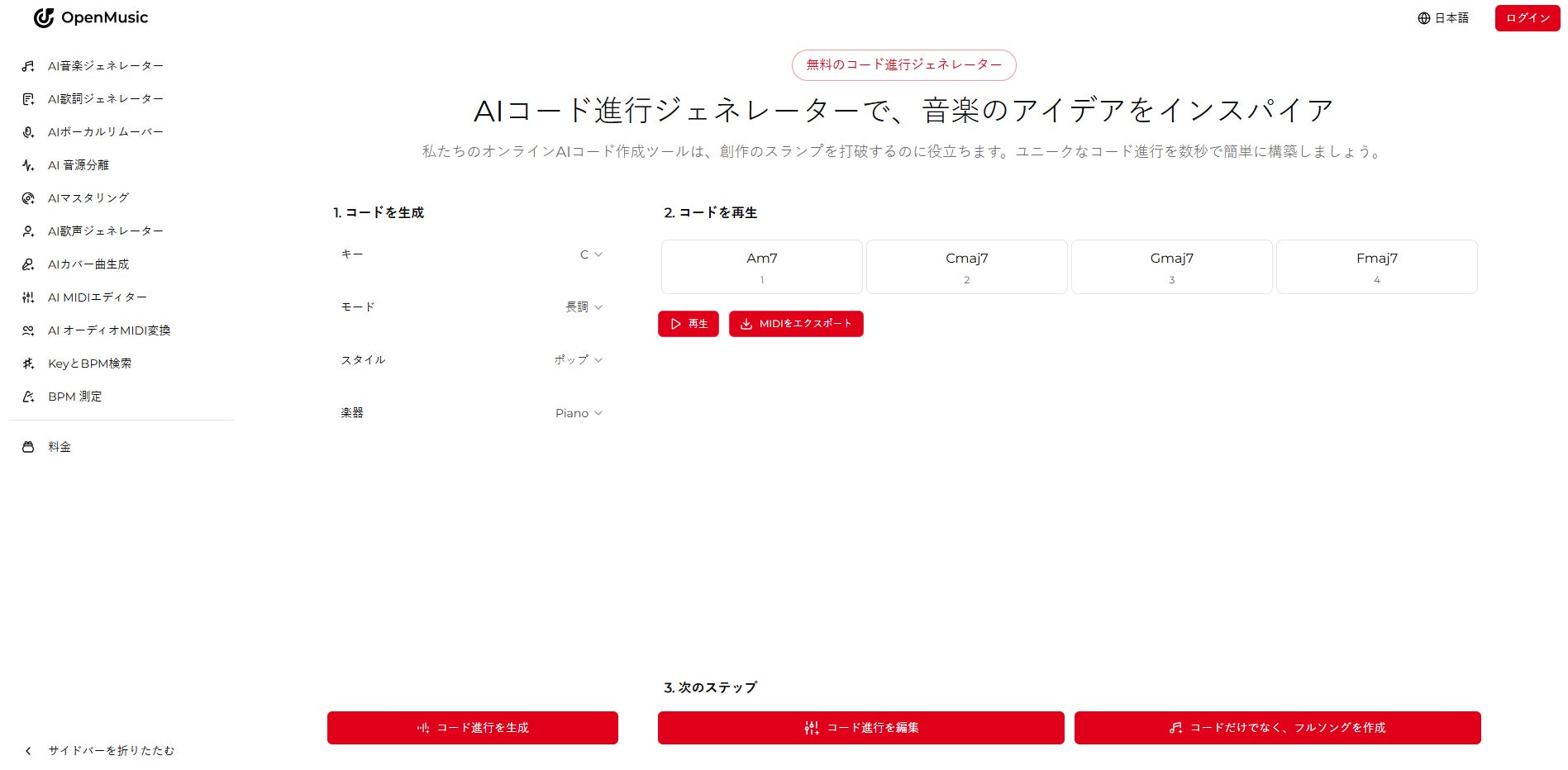Click the モード field label

click(x=358, y=307)
